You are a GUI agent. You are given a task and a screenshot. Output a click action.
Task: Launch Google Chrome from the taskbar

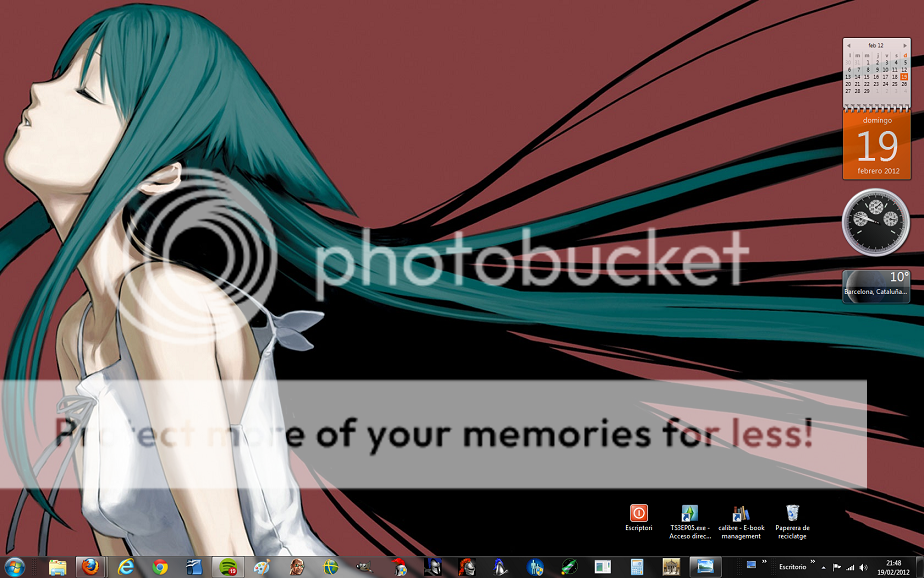pos(160,567)
